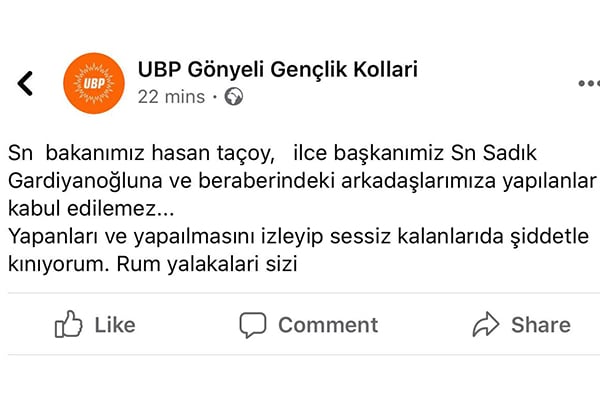
Task: Click the curved arrow Share icon
Action: (x=485, y=324)
